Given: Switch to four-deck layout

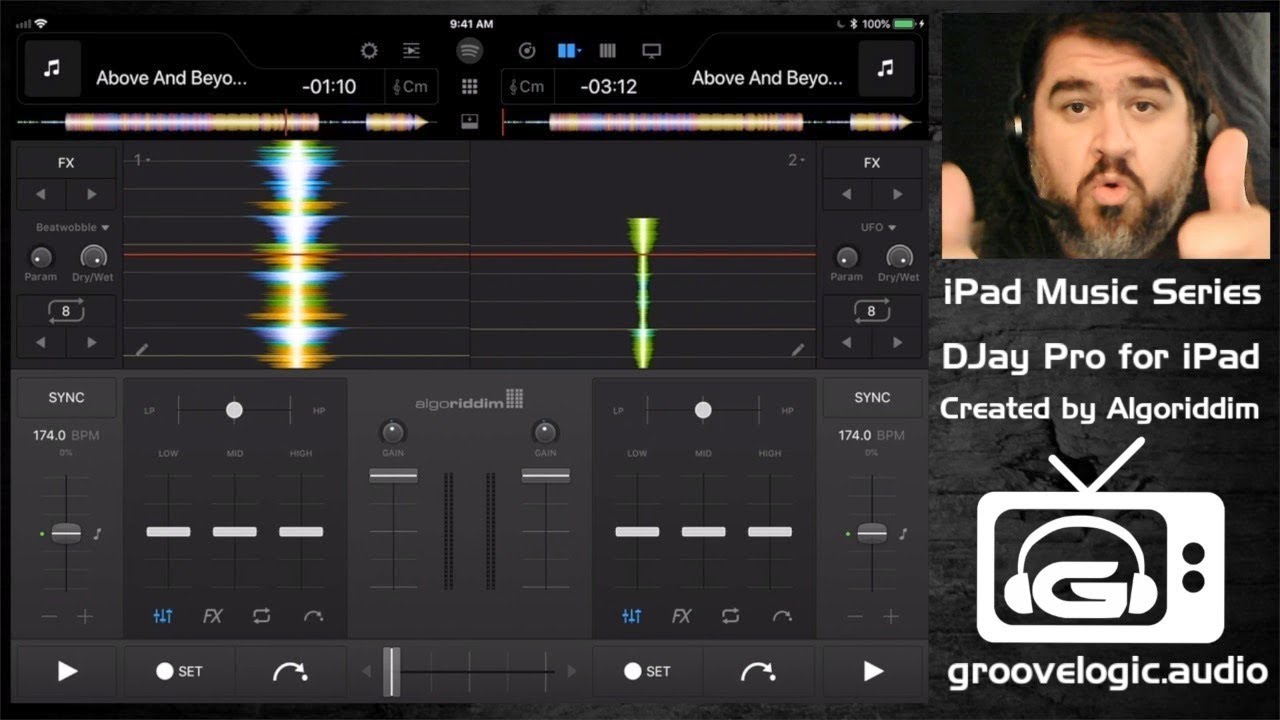Looking at the screenshot, I should (x=608, y=51).
